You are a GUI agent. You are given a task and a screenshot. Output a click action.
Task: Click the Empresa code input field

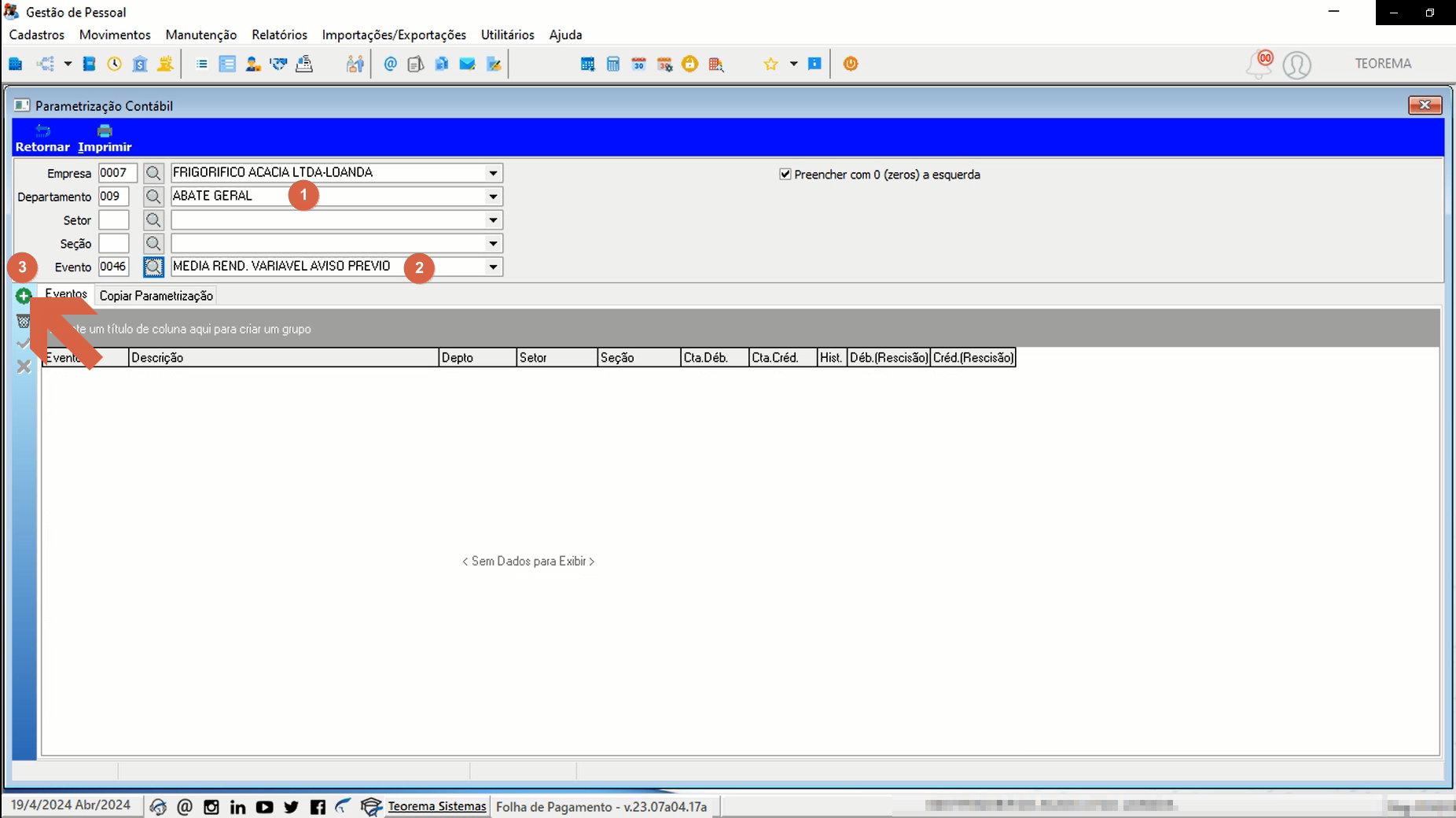tap(118, 173)
